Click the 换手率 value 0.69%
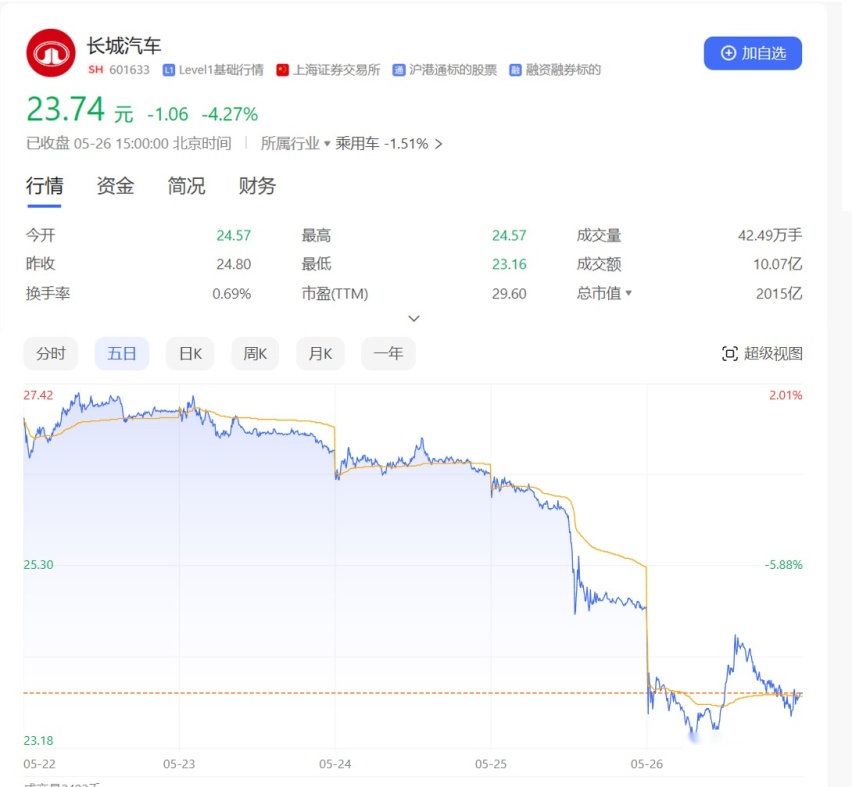Screen dimensions: 852x787 point(231,293)
